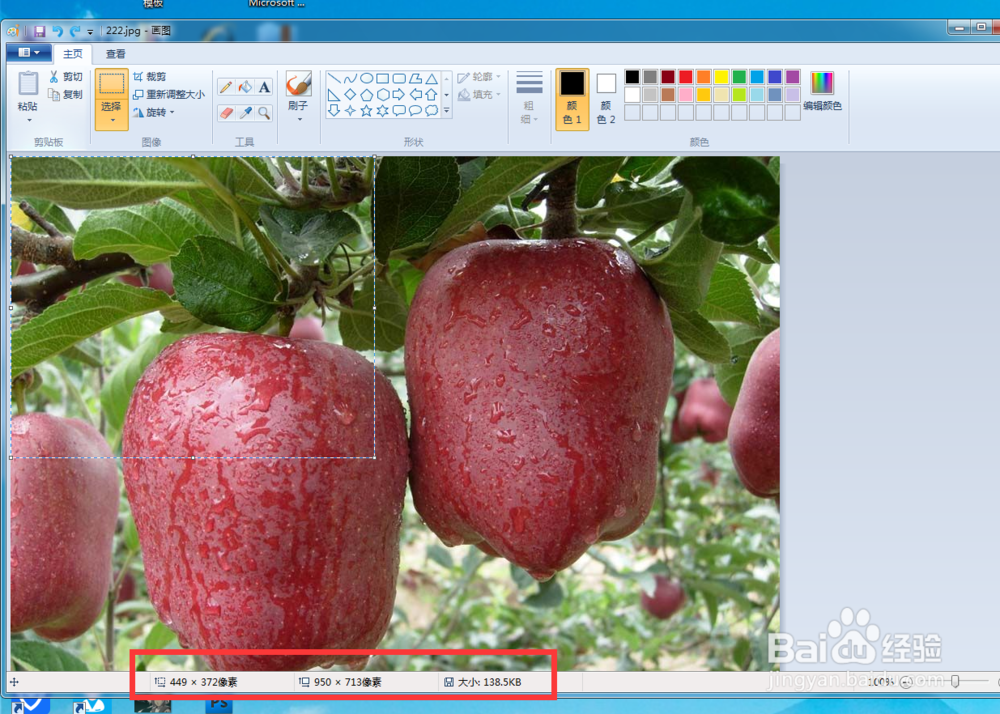Click the status bar text 449 × 372像素
The image size is (1000, 714).
(203, 682)
